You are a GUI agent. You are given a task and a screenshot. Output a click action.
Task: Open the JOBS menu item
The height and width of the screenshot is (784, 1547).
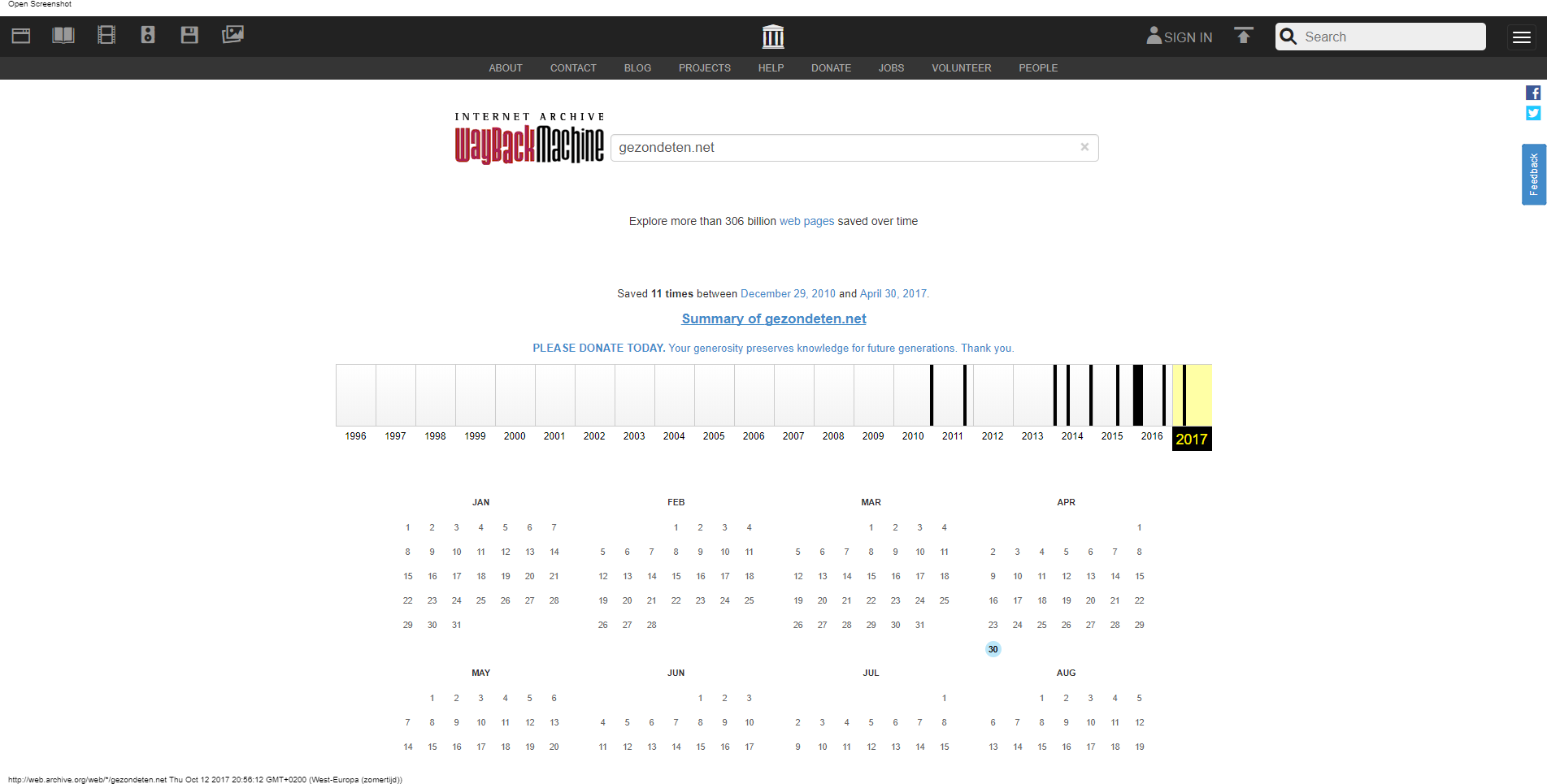click(x=891, y=68)
